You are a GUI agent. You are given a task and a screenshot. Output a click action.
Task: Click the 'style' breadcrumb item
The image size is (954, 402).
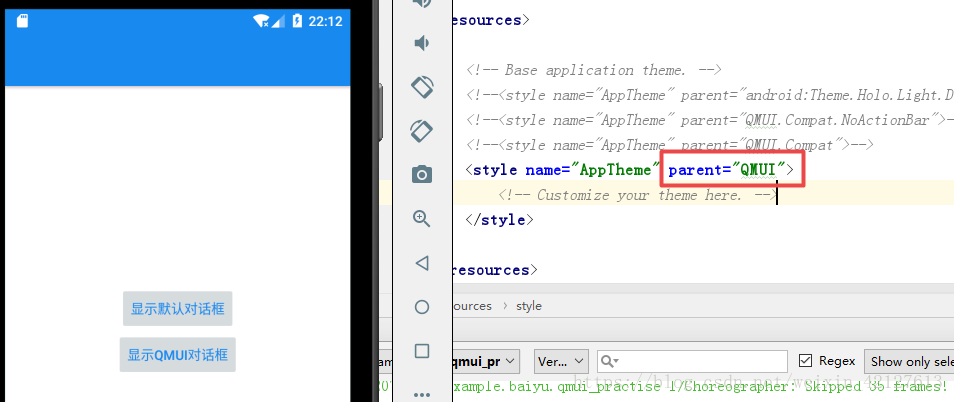click(x=529, y=306)
